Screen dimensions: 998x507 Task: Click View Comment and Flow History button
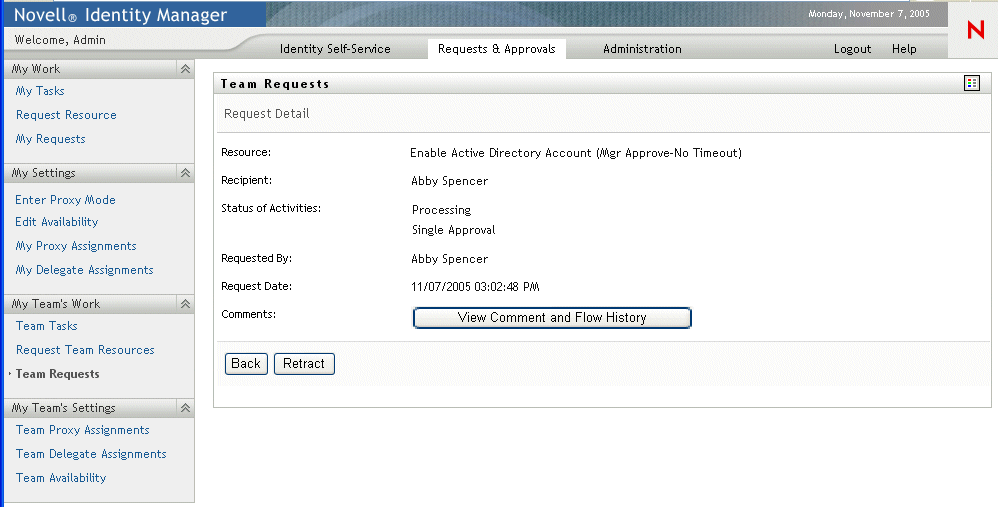coord(552,317)
